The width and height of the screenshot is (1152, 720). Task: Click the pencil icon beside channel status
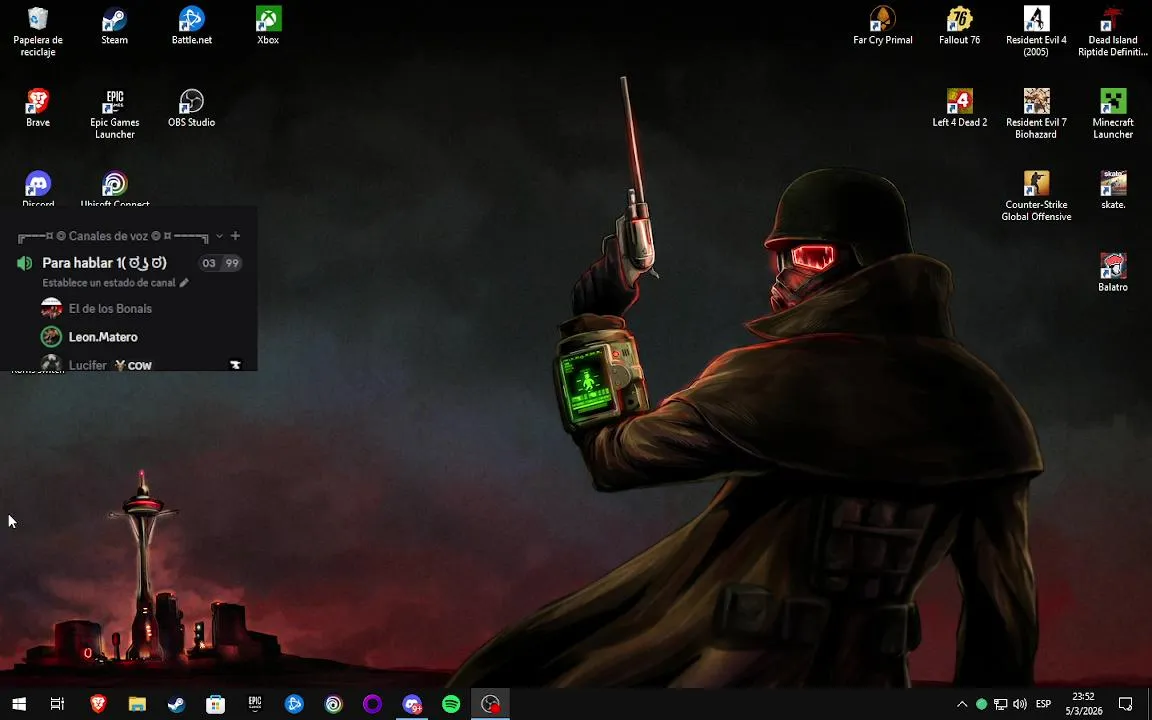tap(184, 283)
